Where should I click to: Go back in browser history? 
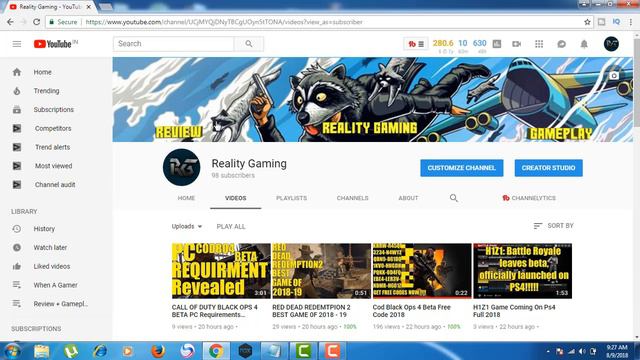click(10, 22)
